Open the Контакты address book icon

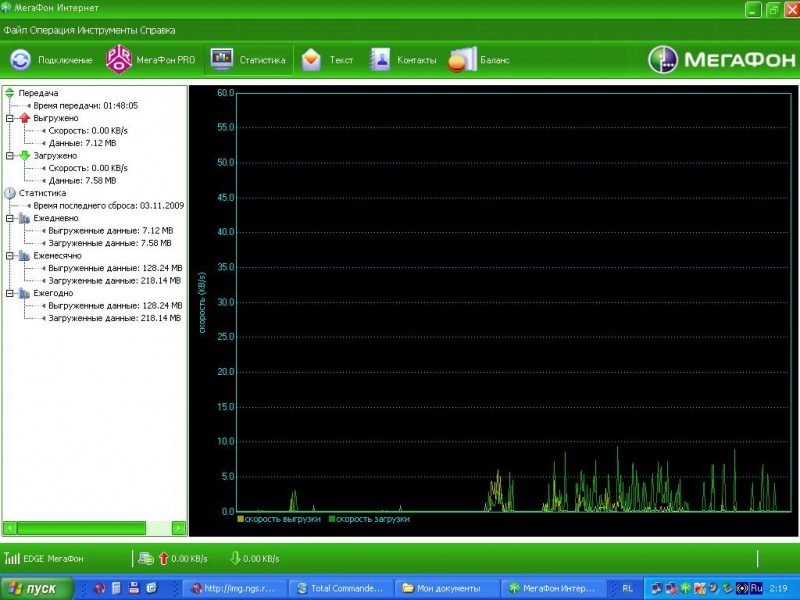point(380,60)
